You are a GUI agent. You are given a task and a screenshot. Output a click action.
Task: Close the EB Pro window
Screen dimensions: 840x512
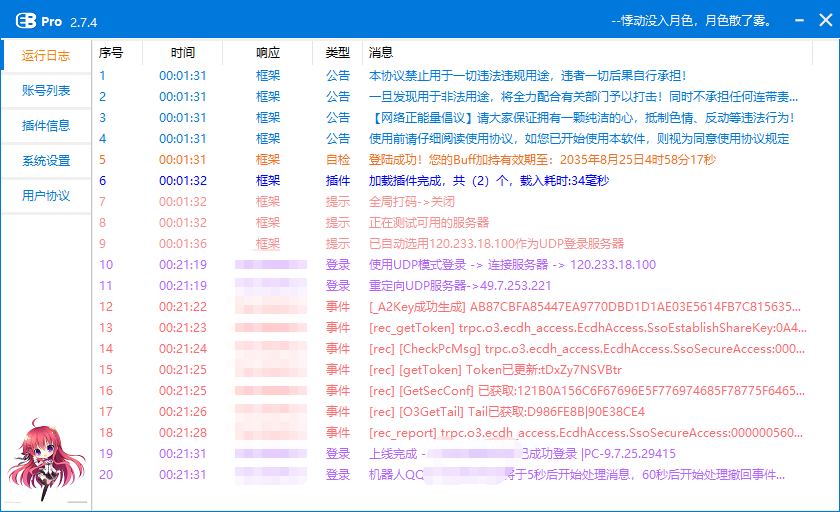point(823,21)
